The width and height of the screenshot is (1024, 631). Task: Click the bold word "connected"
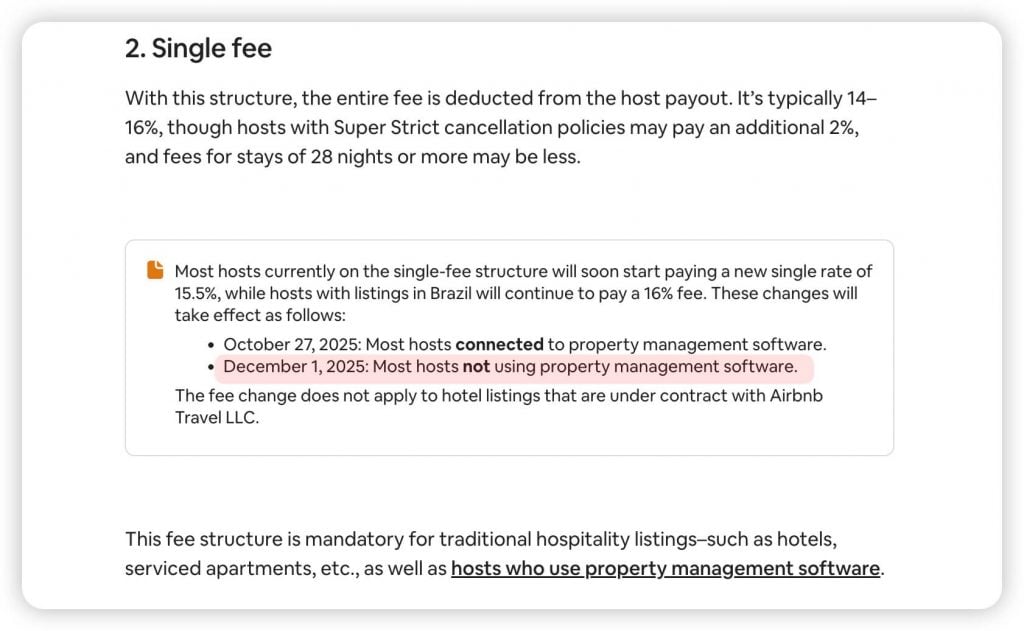(x=500, y=344)
